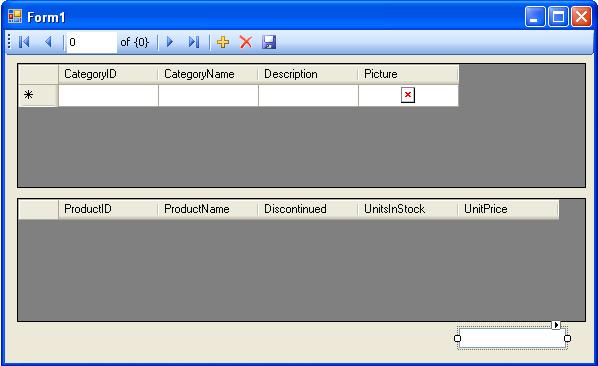Move to the next record
This screenshot has width=598, height=366.
(x=170, y=42)
